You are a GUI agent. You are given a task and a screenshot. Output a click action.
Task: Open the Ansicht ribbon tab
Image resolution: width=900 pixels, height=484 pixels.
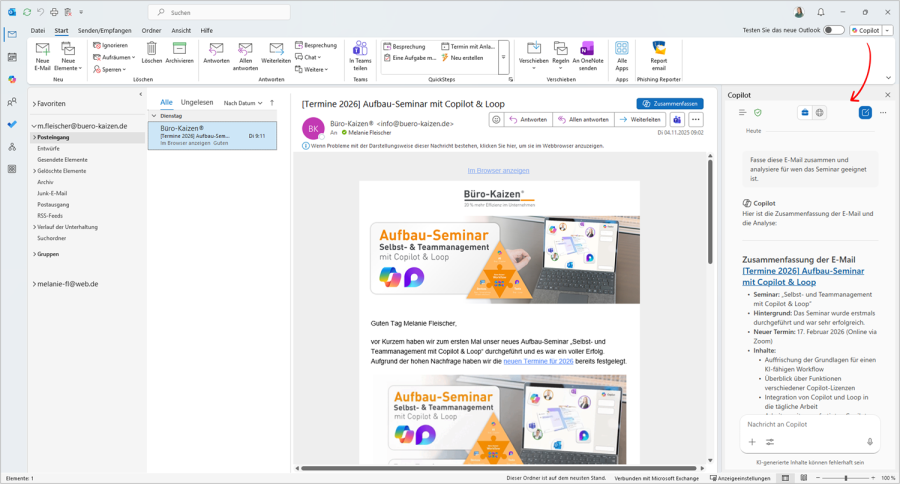click(181, 30)
